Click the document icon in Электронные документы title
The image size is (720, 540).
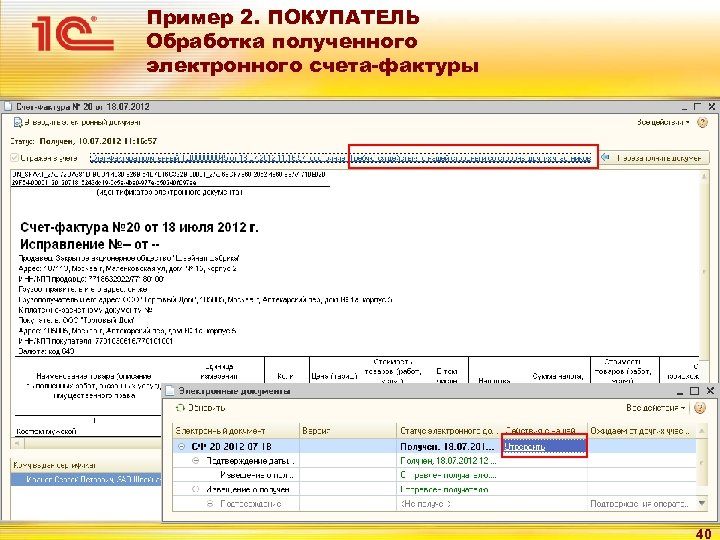click(x=170, y=391)
